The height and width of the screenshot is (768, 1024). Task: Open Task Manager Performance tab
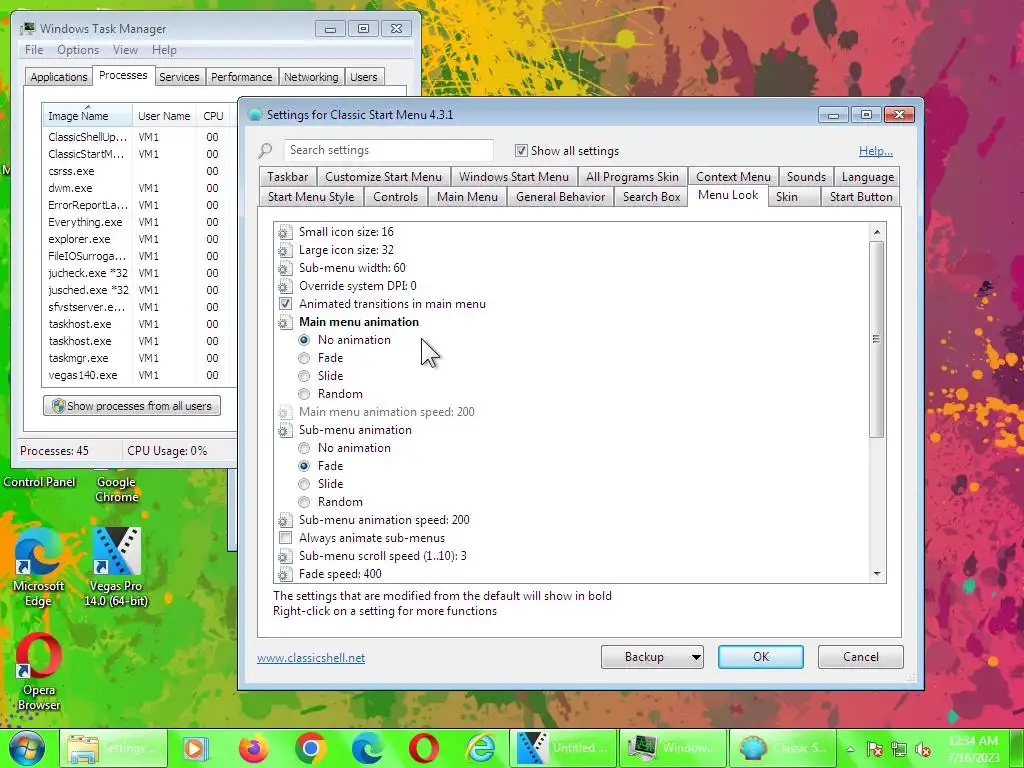point(242,77)
